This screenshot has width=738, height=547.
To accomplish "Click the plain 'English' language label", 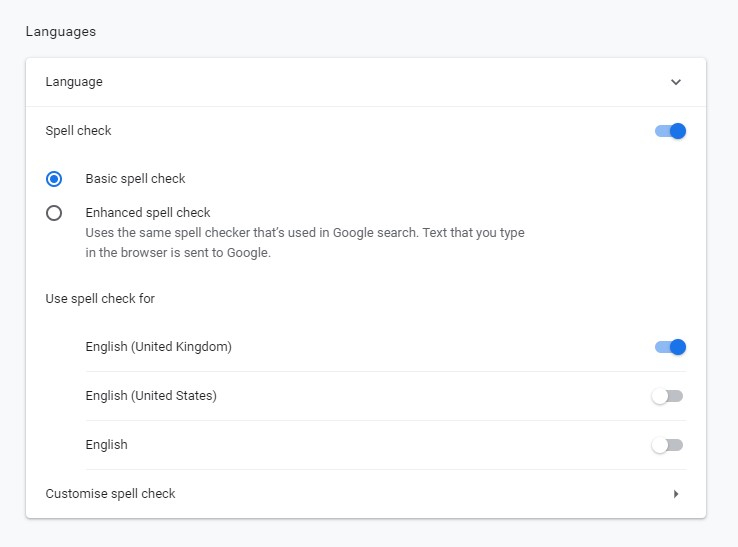I will pyautogui.click(x=106, y=445).
